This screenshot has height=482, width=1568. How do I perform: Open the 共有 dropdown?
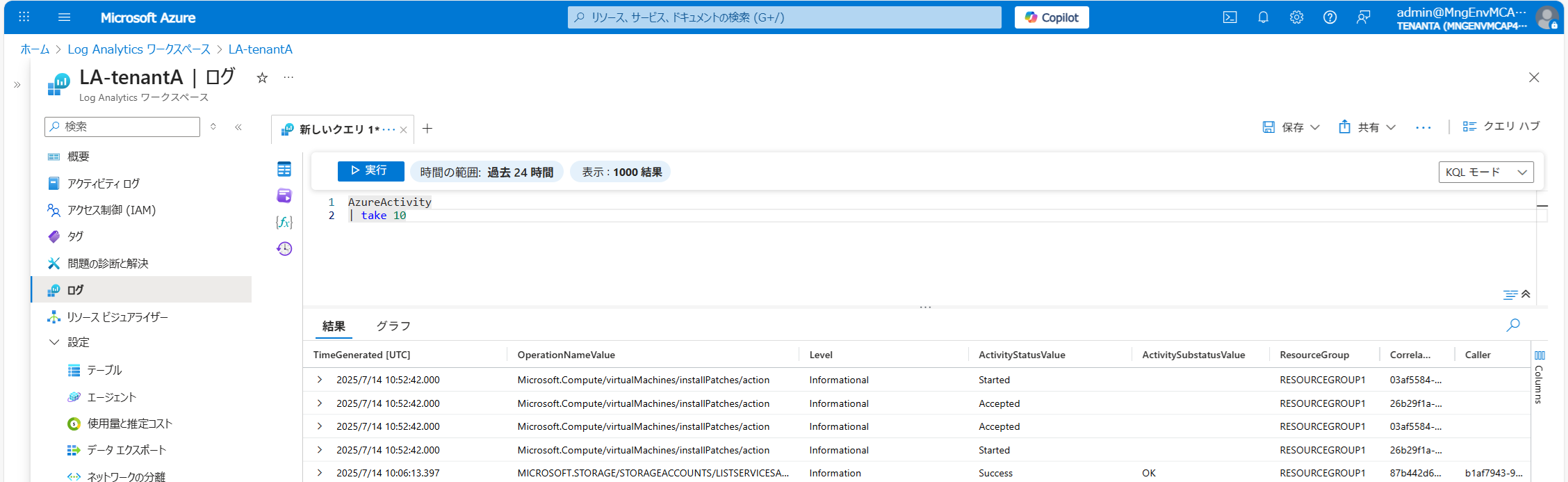pyautogui.click(x=1367, y=127)
